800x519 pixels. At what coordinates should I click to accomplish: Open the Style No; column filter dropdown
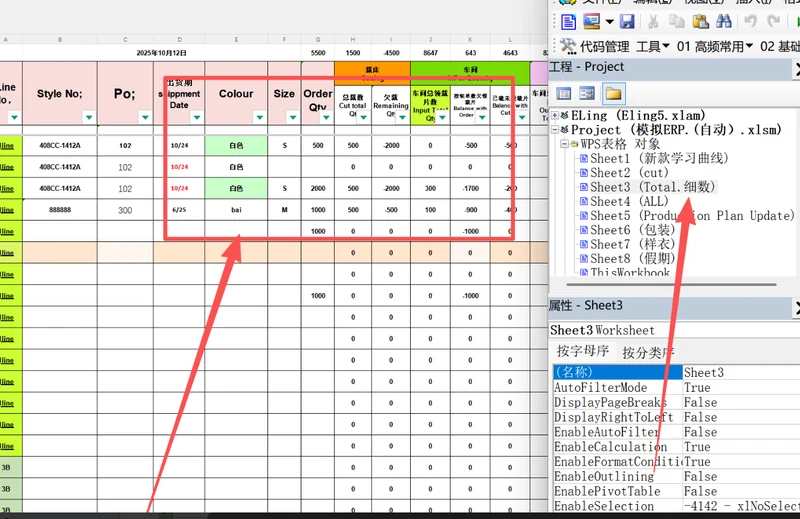point(89,117)
